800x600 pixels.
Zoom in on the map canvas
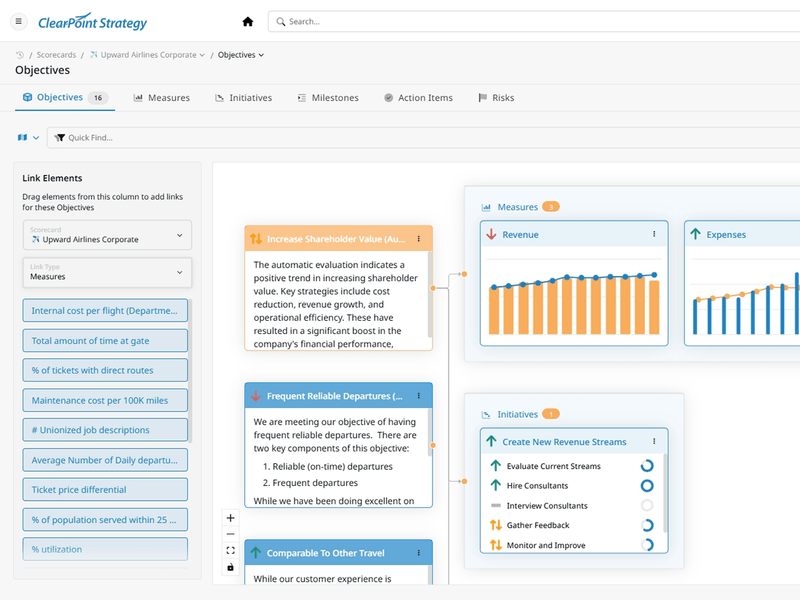[x=231, y=518]
